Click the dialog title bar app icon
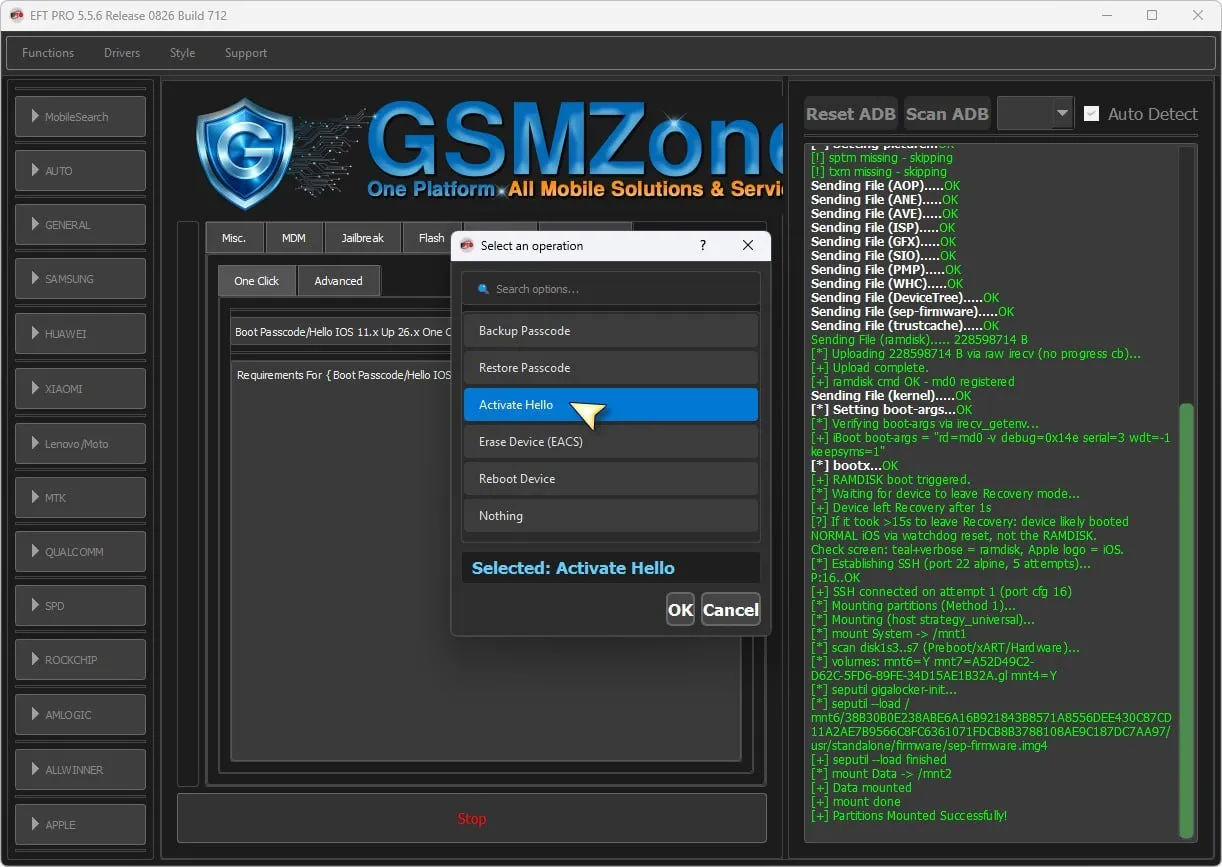1222x867 pixels. 467,246
